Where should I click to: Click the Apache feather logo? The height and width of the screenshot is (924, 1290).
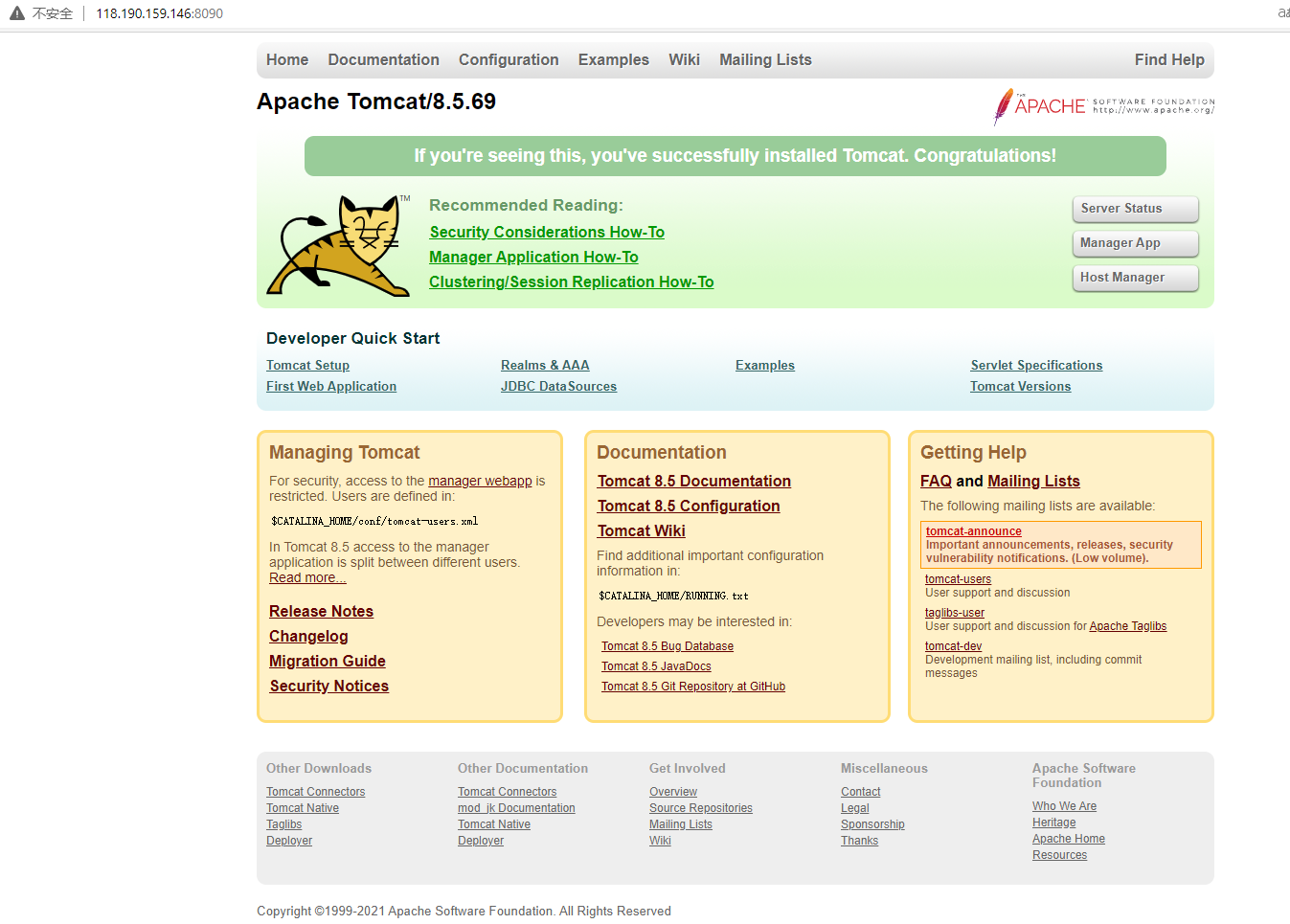click(1103, 106)
